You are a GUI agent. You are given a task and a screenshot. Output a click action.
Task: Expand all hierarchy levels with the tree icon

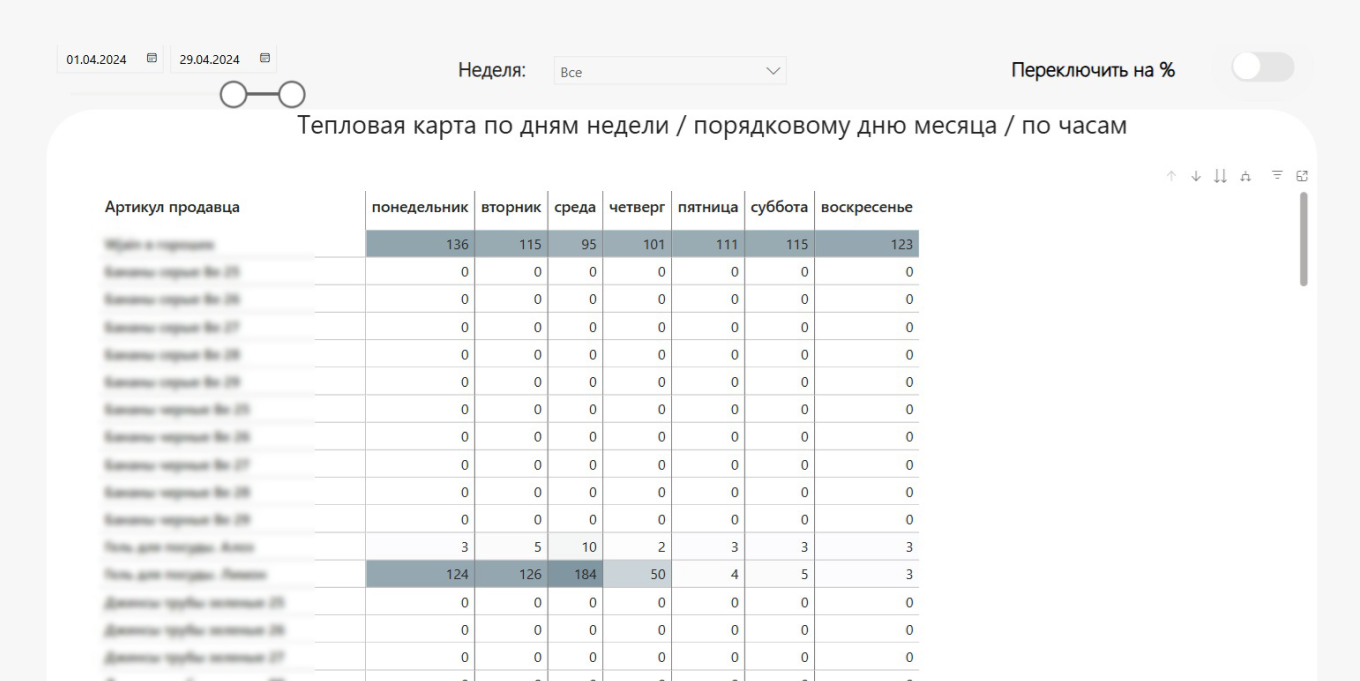[1244, 175]
